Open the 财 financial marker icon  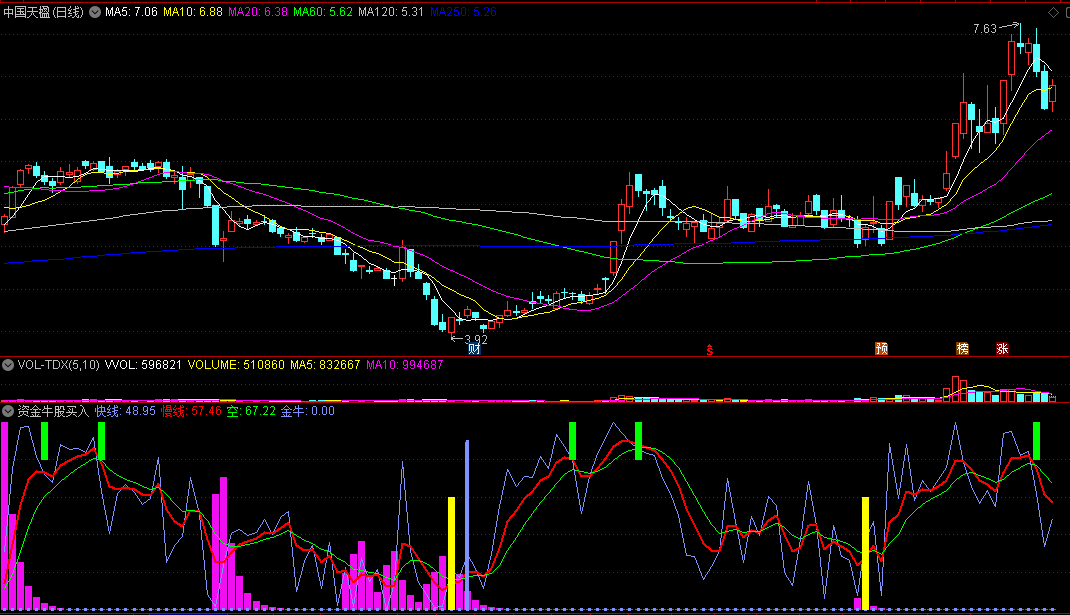[474, 349]
